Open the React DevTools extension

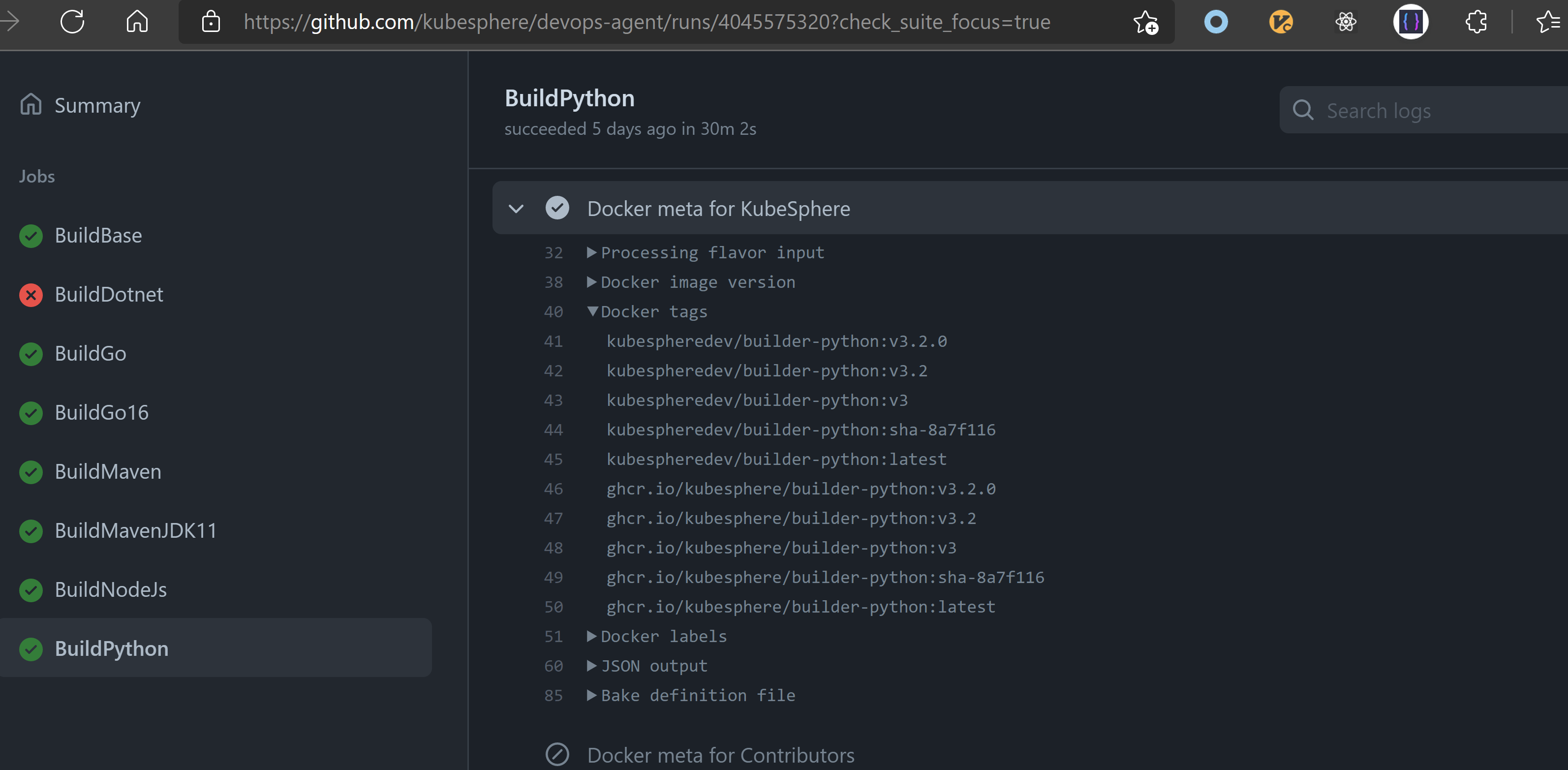(1346, 22)
